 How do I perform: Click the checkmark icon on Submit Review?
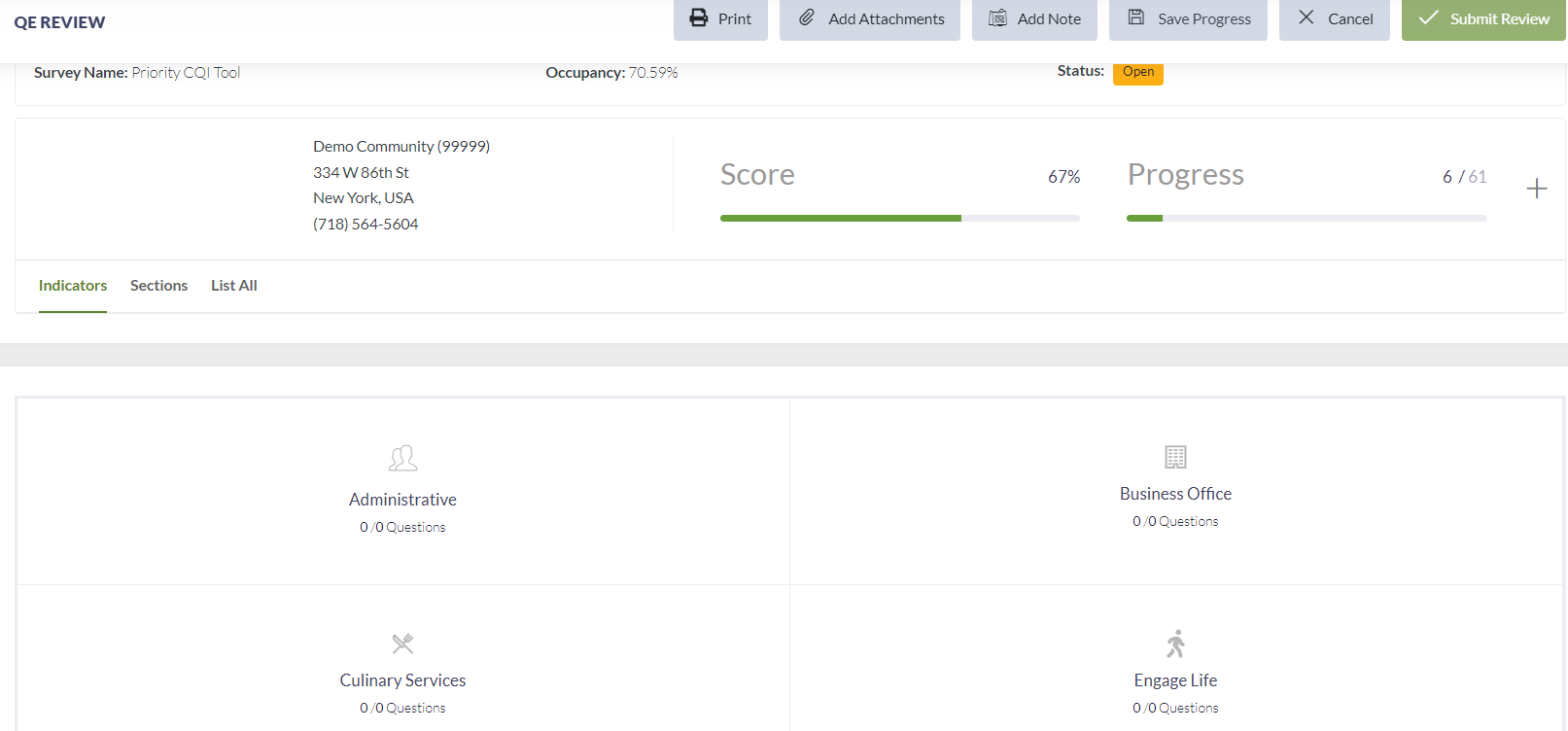1428,17
